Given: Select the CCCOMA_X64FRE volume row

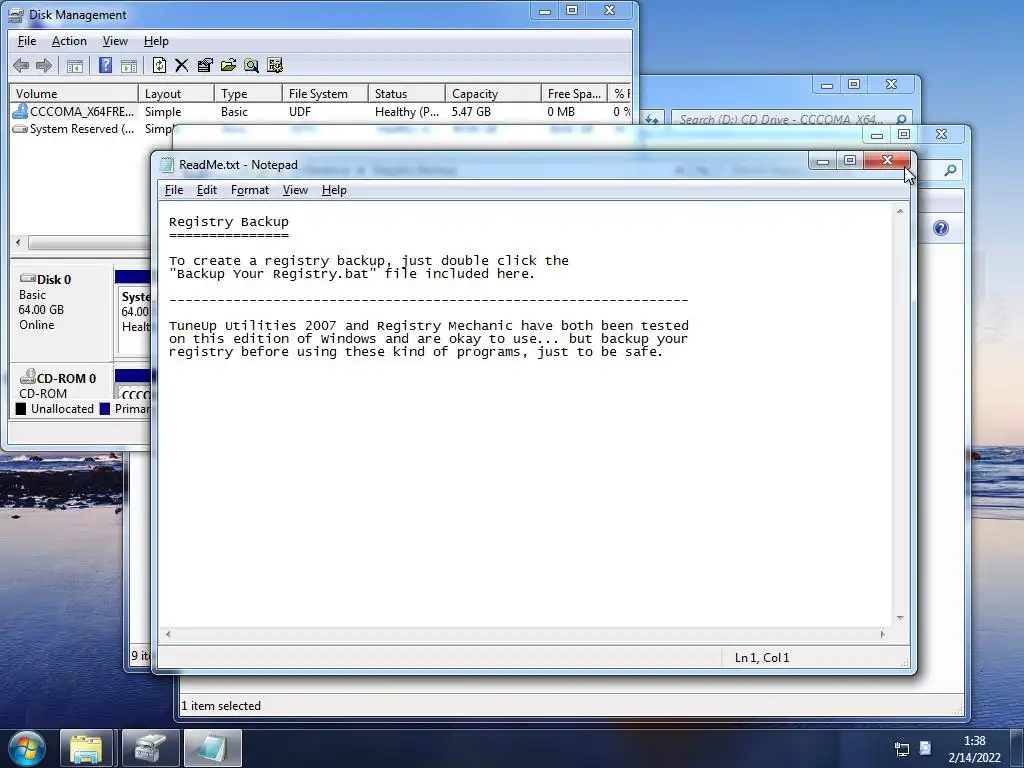Looking at the screenshot, I should coord(320,112).
